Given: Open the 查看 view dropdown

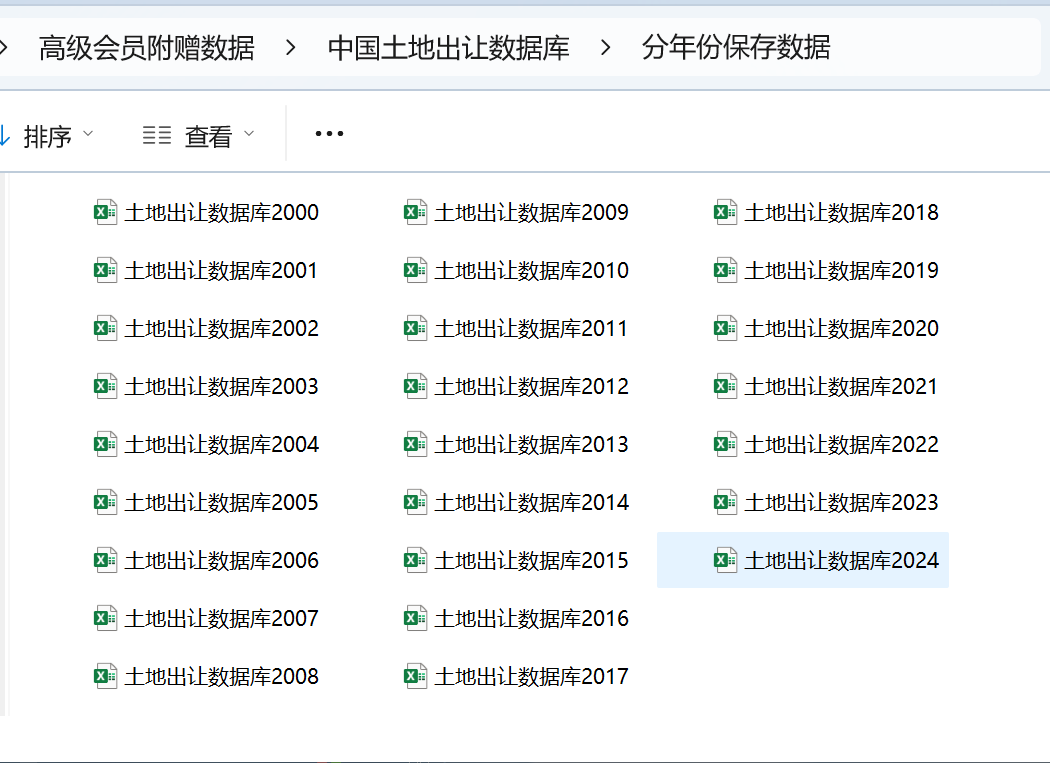Looking at the screenshot, I should [199, 135].
